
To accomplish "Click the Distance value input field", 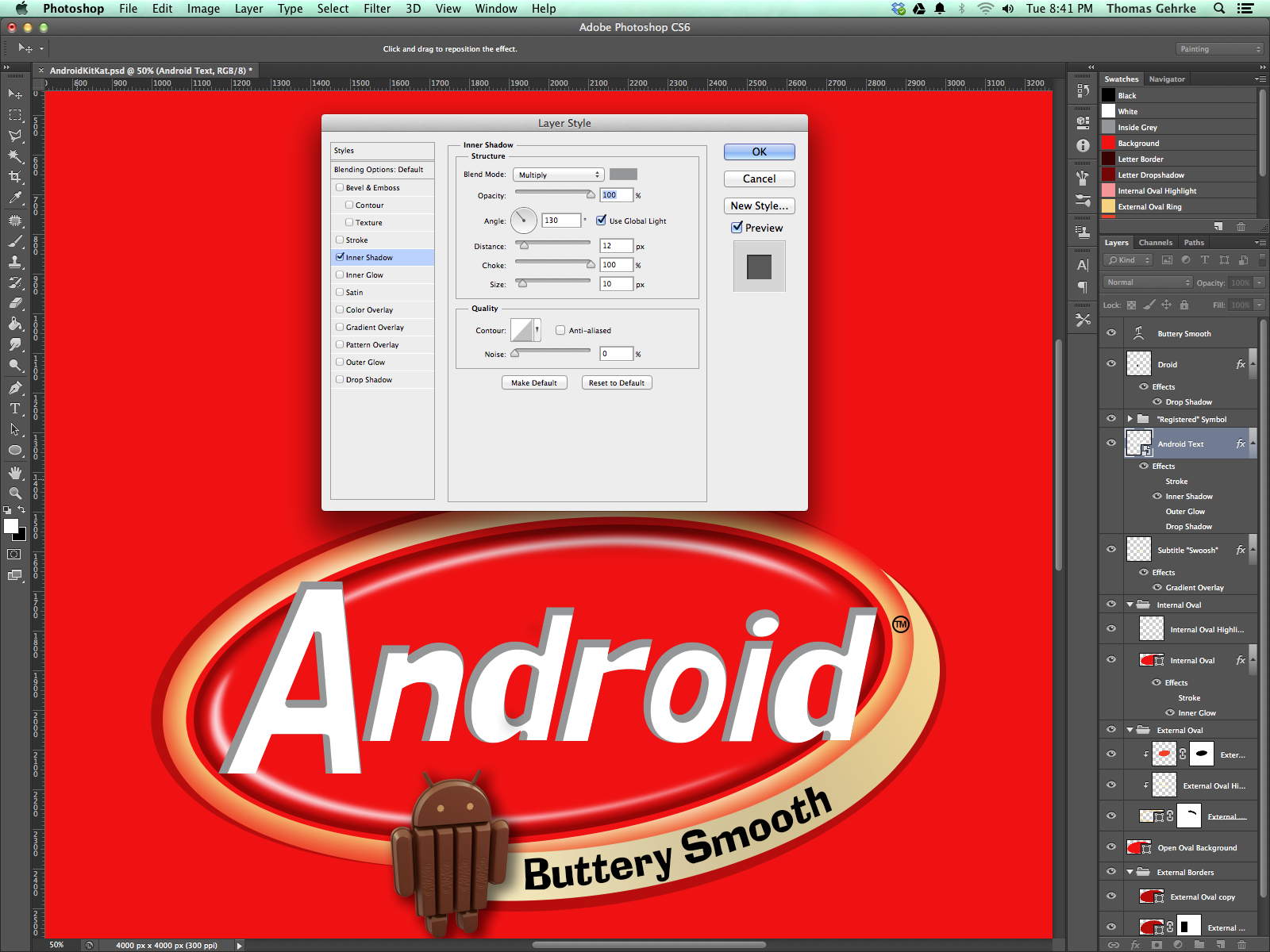I will tap(617, 246).
